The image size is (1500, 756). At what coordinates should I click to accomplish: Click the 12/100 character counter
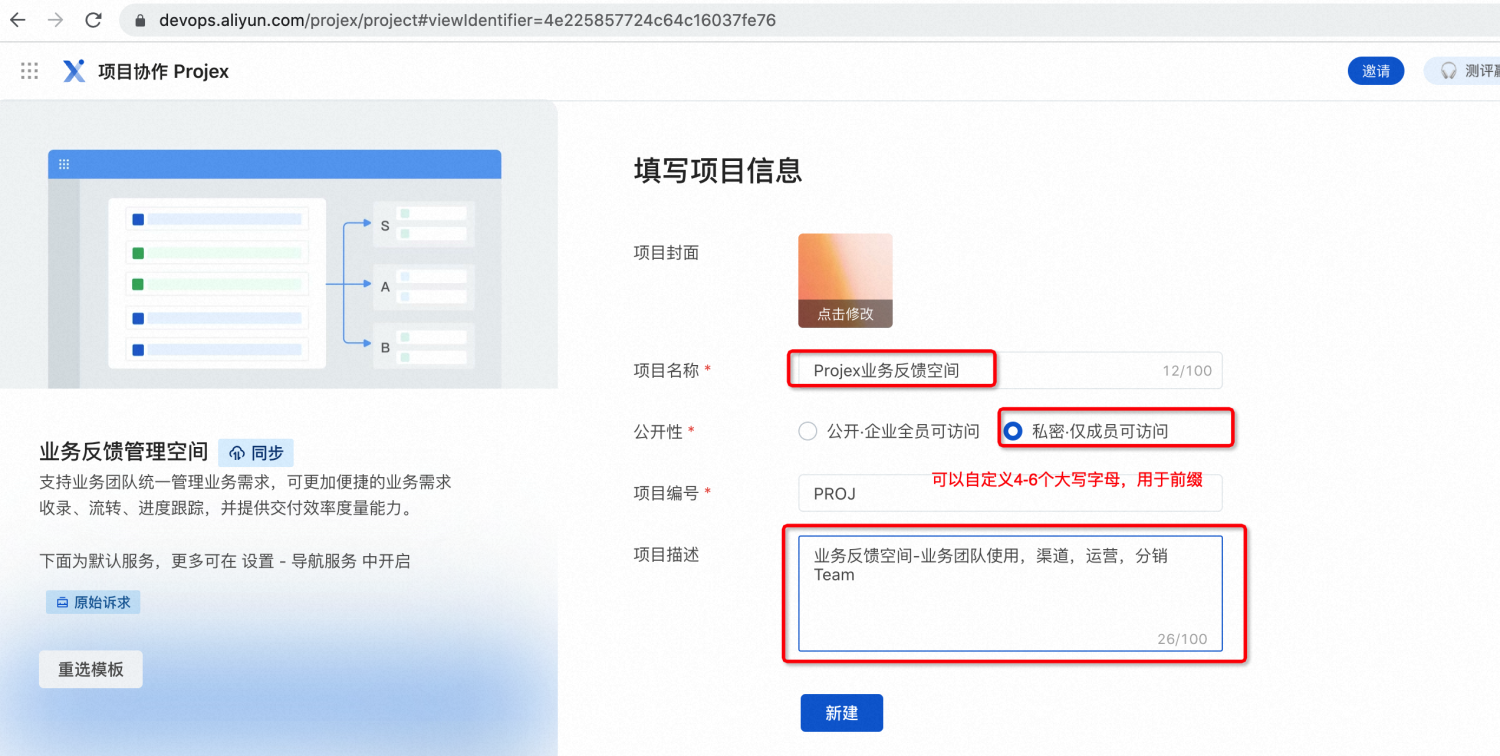pyautogui.click(x=1187, y=370)
